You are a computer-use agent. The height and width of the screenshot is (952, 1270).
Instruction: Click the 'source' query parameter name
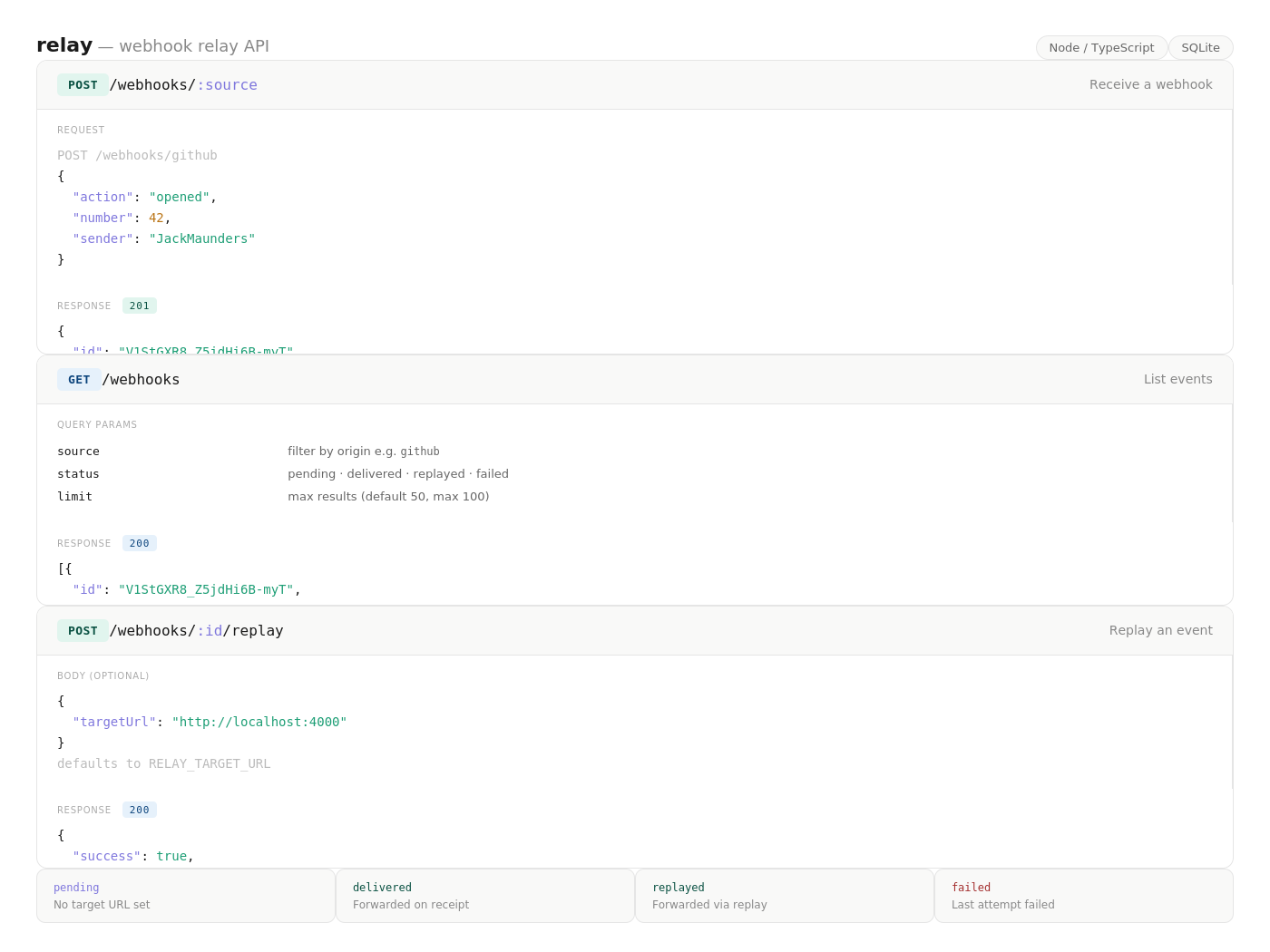pos(78,452)
